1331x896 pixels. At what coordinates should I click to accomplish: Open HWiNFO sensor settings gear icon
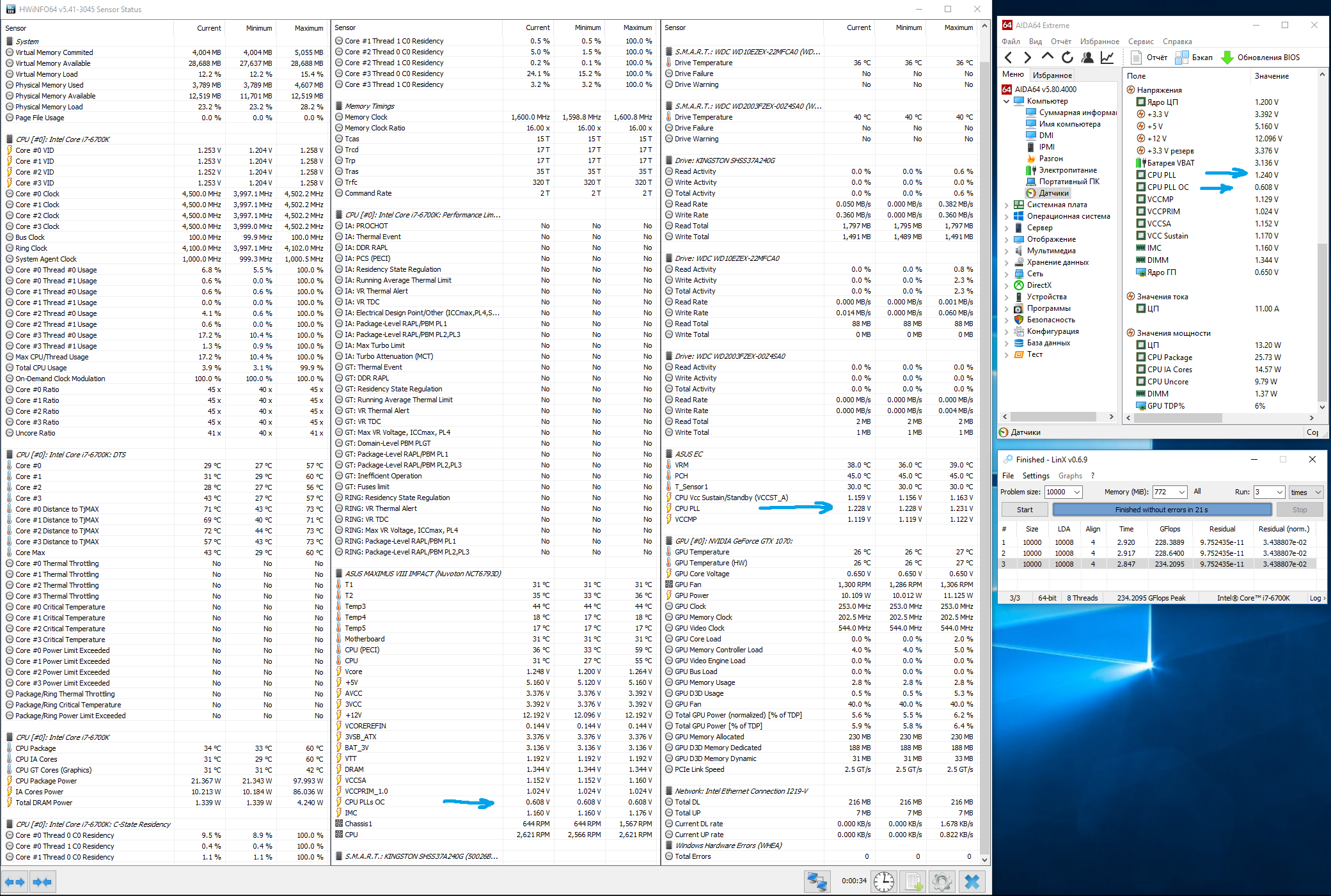pos(942,882)
